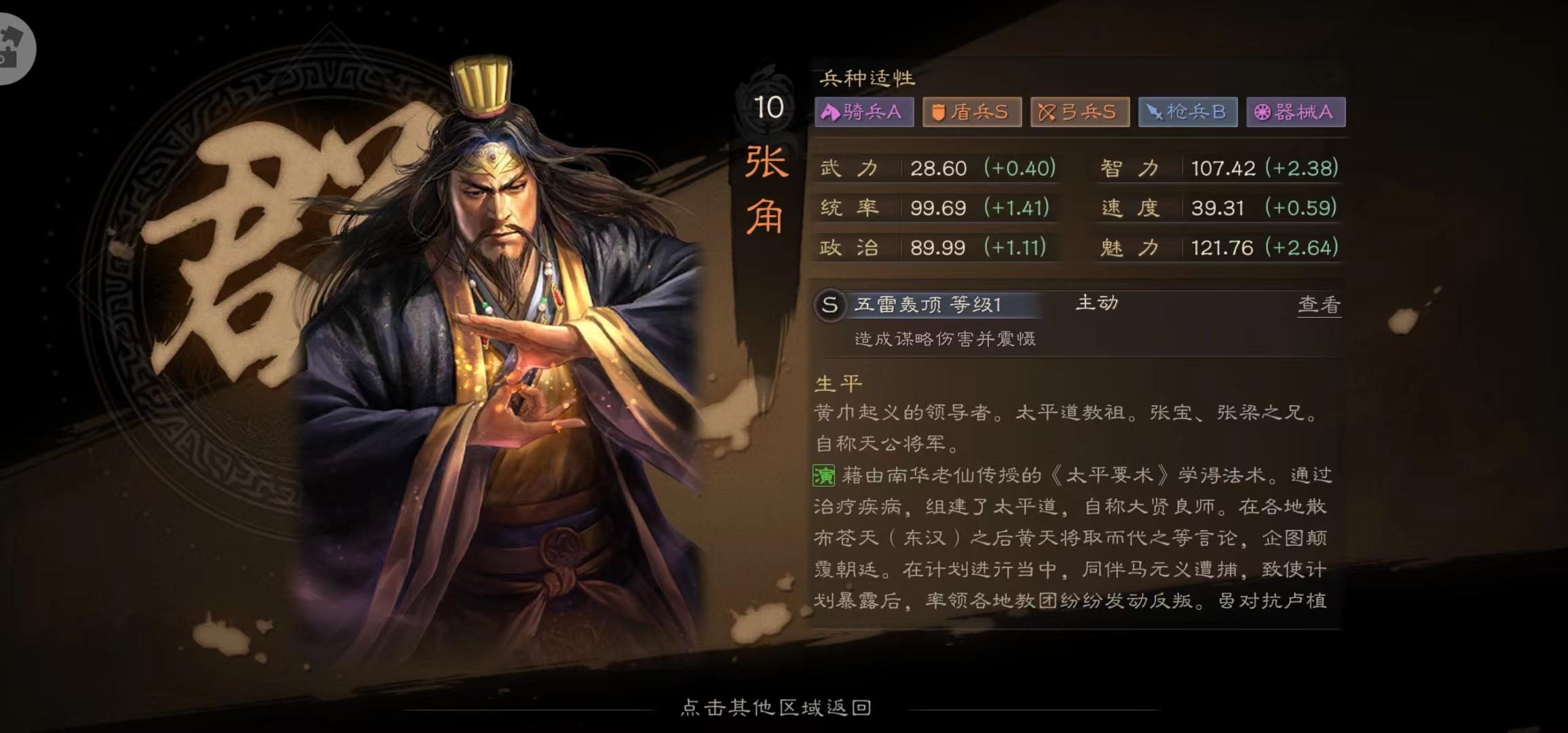Open 查看 link for skill details
This screenshot has height=733, width=1568.
[x=1319, y=305]
